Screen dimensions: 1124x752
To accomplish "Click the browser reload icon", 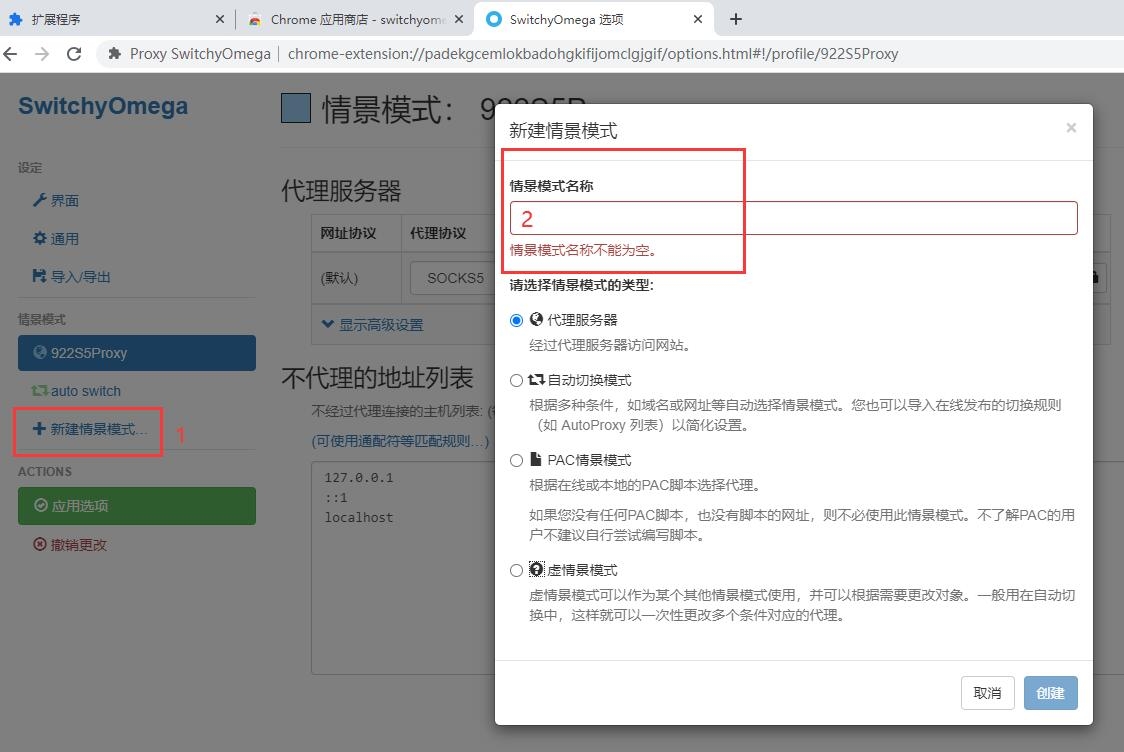I will click(x=74, y=54).
